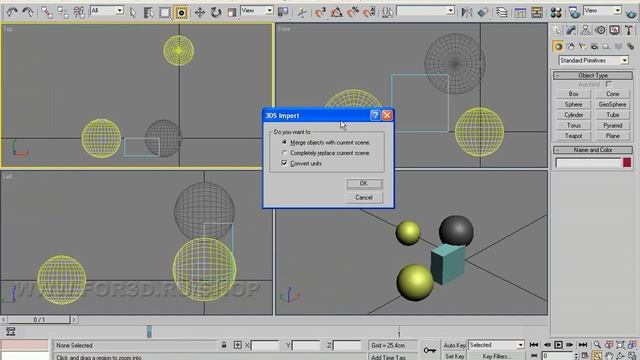Open the Curve Editor icon
Image resolution: width=640 pixels, height=360 pixels.
pos(520,12)
